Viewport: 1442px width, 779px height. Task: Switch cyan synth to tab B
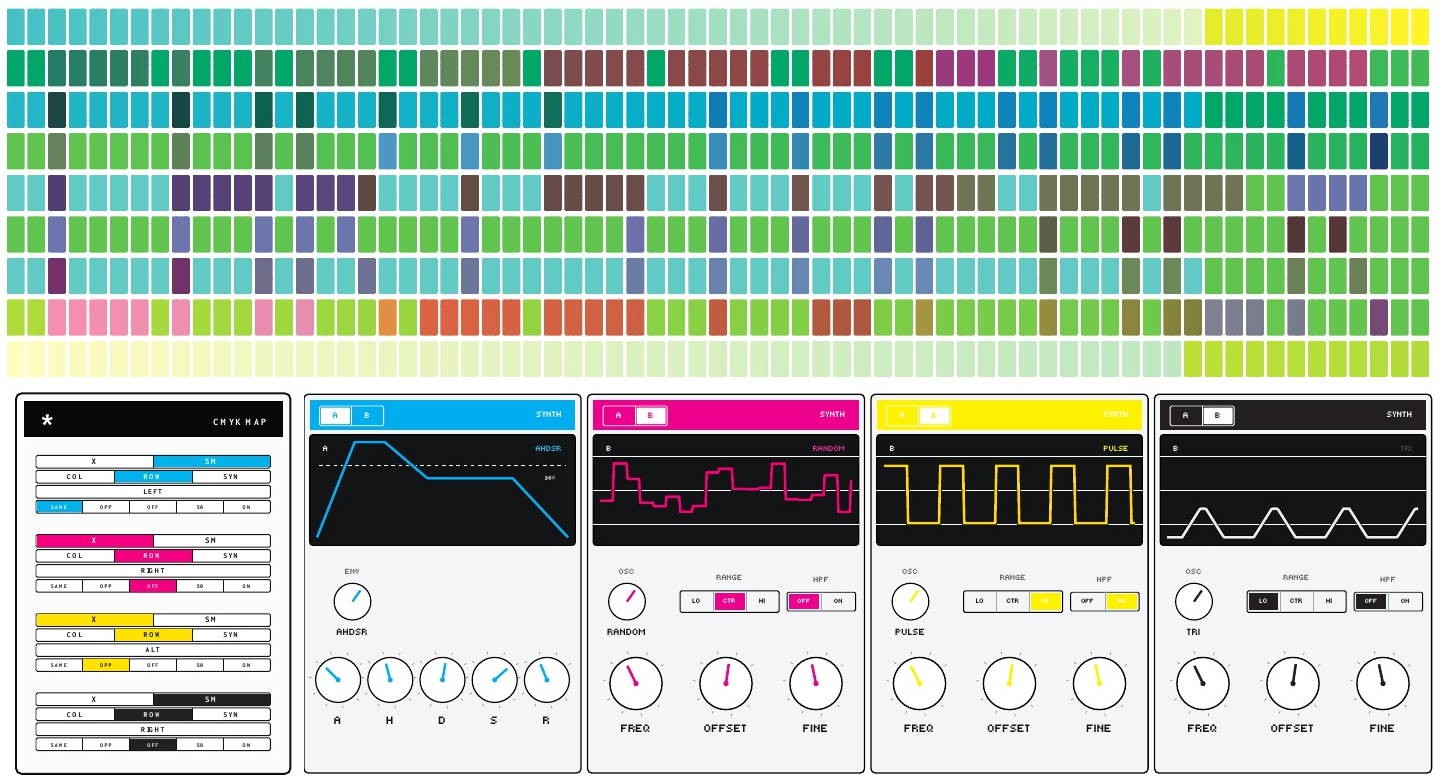366,415
